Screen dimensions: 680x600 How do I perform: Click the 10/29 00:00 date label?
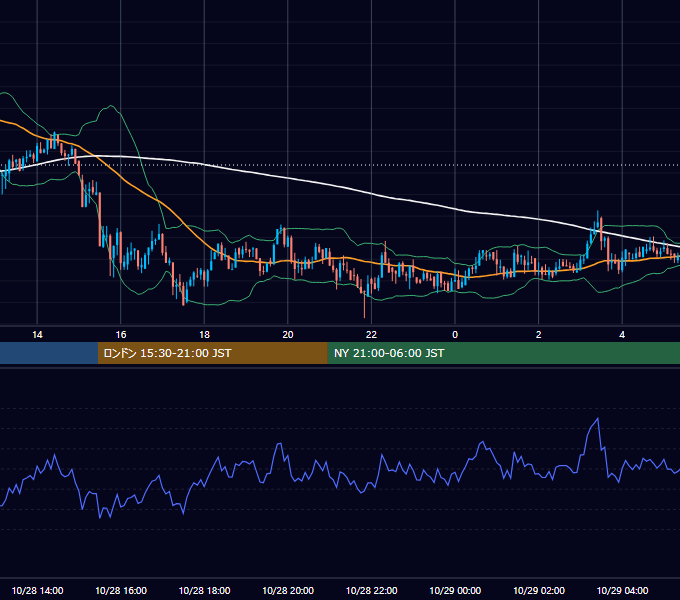(455, 590)
